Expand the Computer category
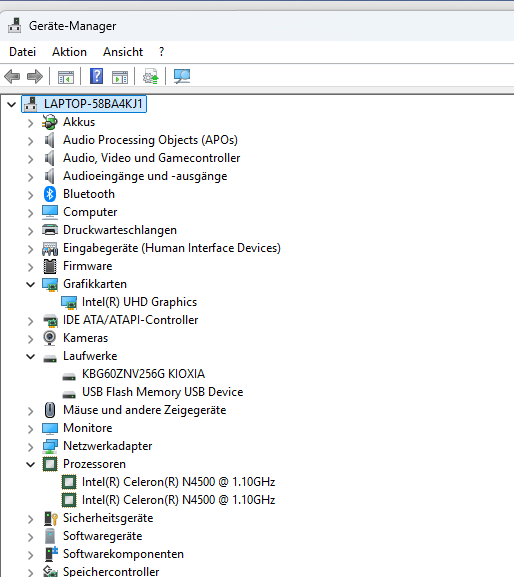This screenshot has height=577, width=514. 31,213
